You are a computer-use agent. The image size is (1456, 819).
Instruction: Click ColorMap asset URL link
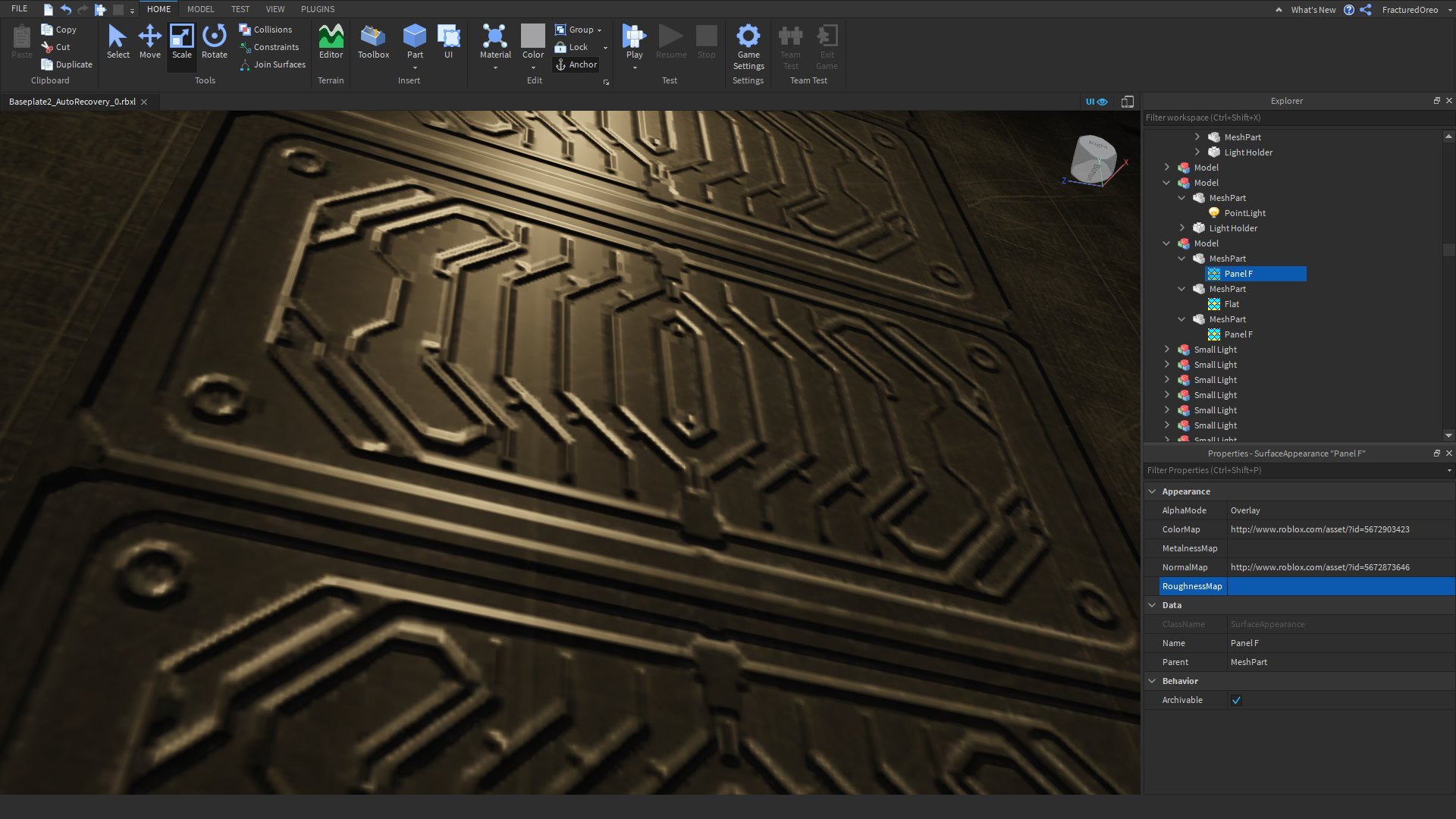point(1320,529)
